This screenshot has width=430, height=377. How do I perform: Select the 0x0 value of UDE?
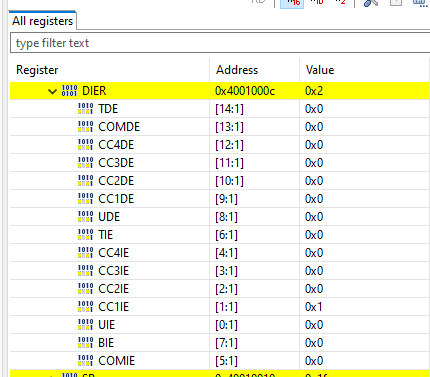[x=314, y=217]
